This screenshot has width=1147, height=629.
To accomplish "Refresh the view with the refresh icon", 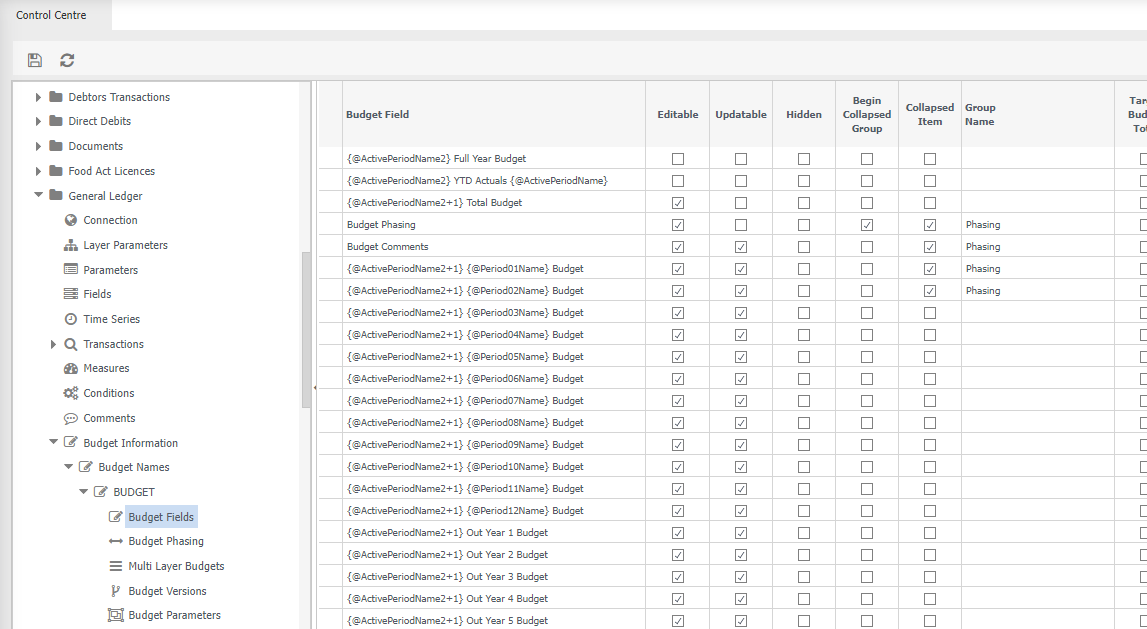I will (66, 60).
